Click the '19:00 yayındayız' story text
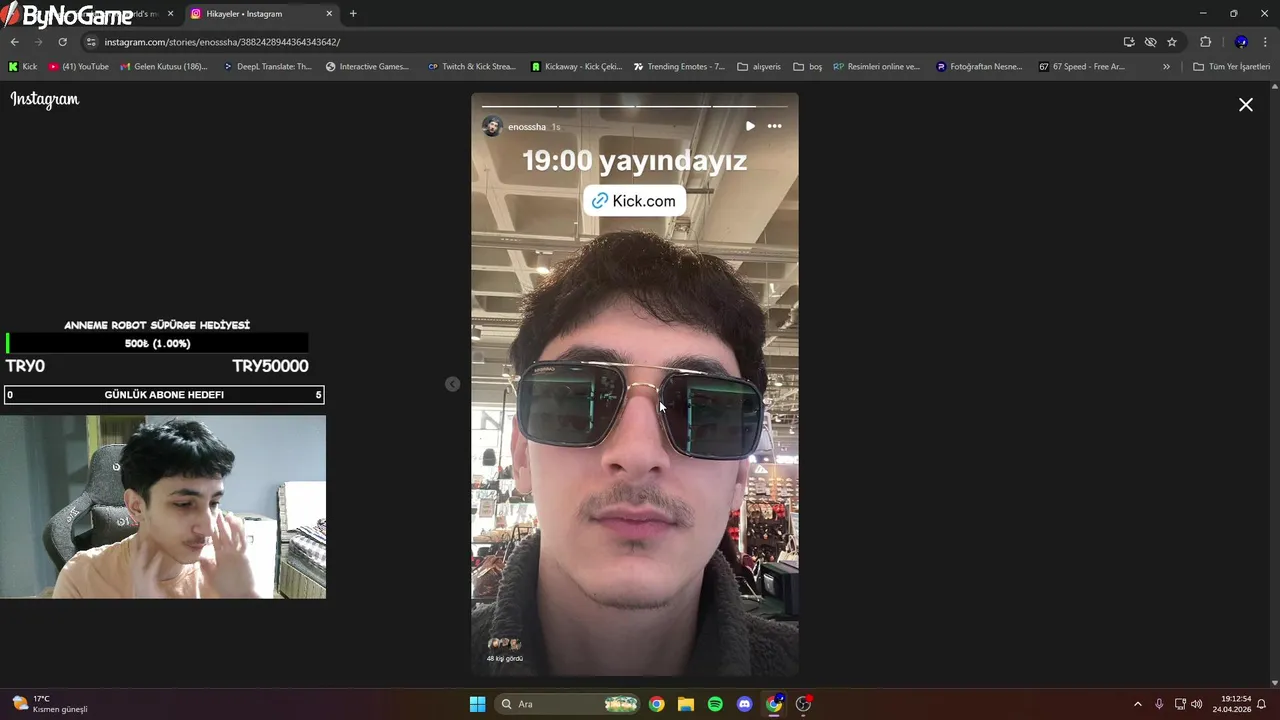1280x720 pixels. click(x=634, y=161)
